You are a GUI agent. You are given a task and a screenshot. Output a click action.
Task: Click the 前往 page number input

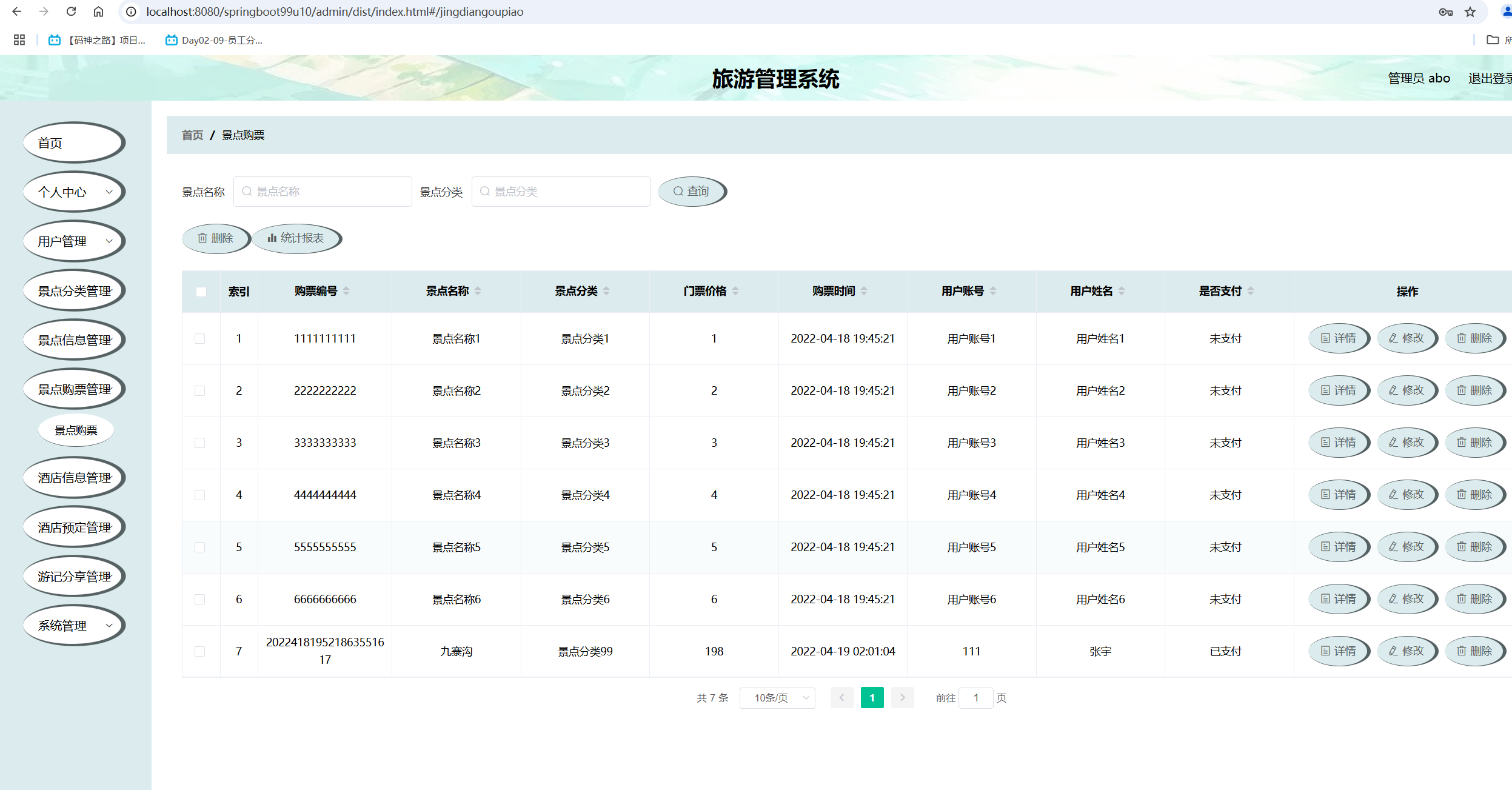pos(975,698)
